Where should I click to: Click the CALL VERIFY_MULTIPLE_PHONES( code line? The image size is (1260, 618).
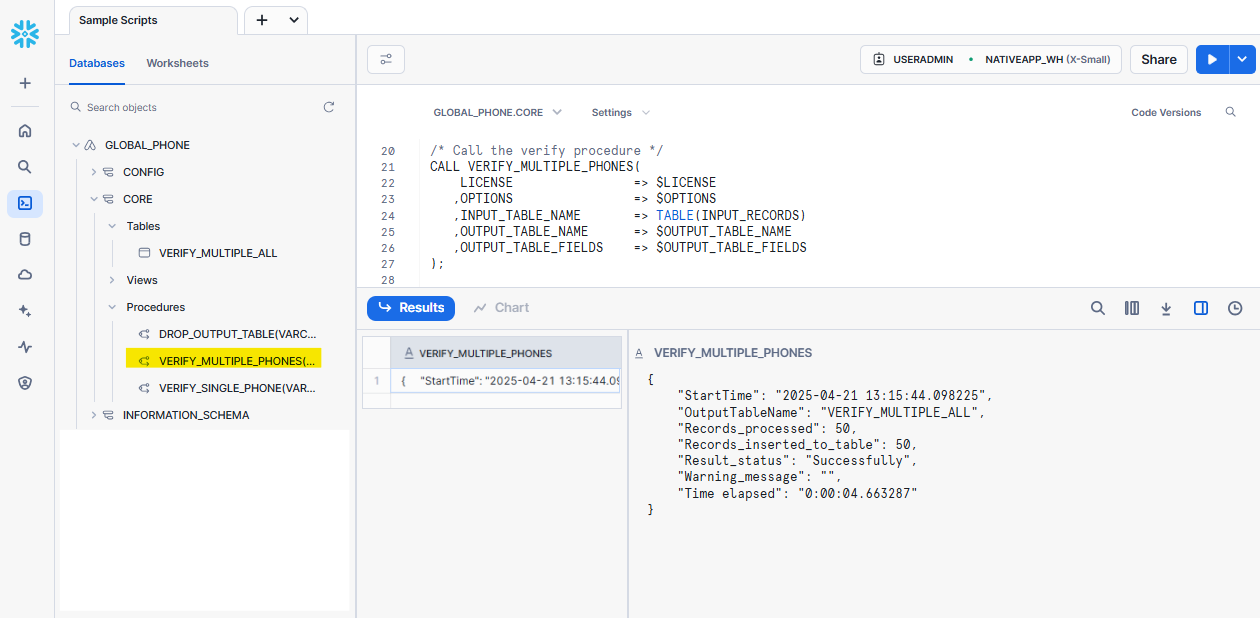tap(535, 167)
